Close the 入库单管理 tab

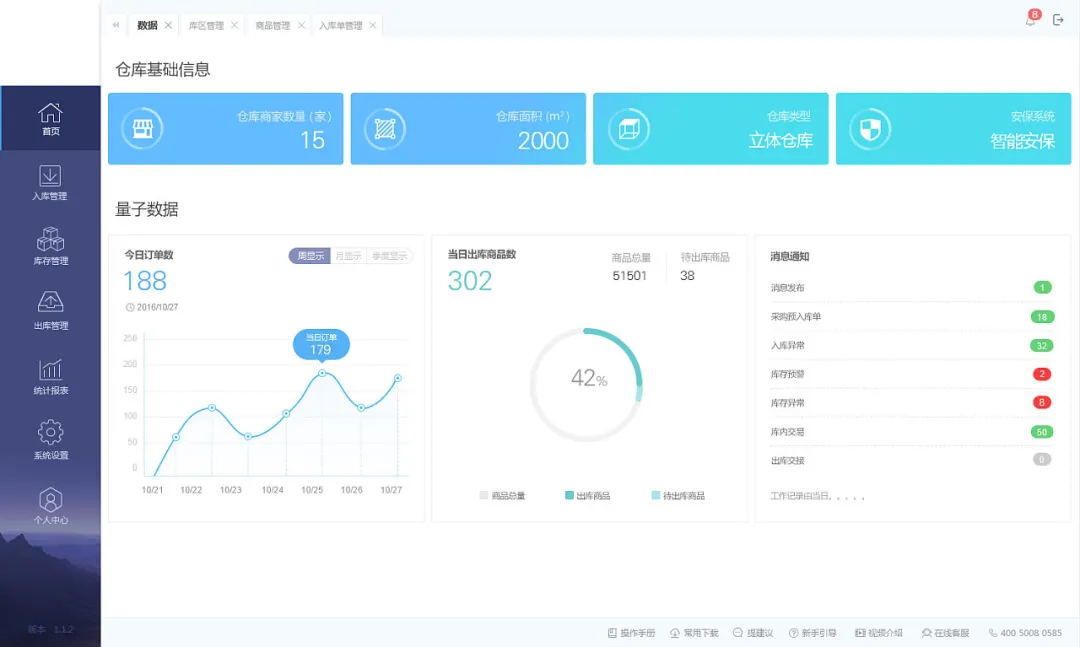[x=373, y=25]
